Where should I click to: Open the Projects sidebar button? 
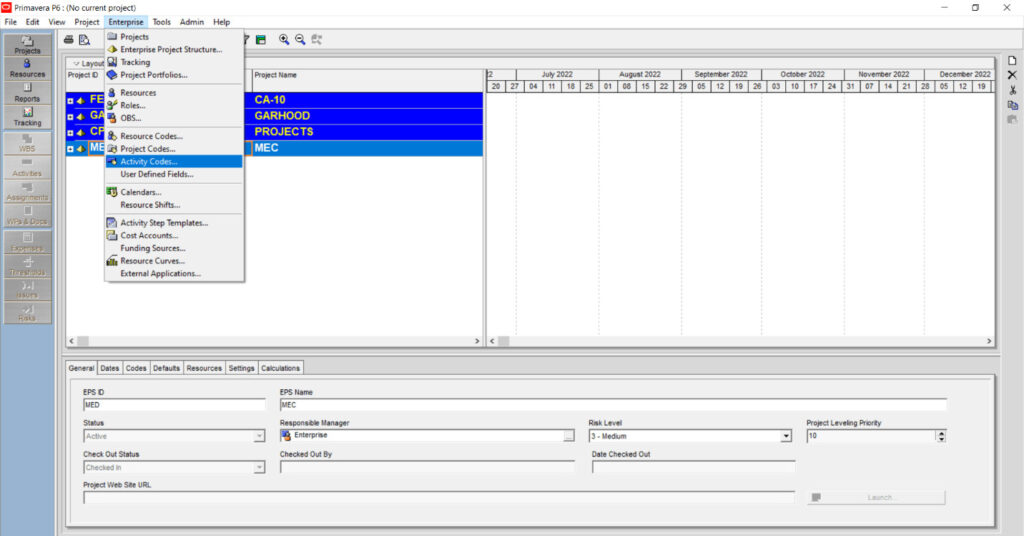coord(27,44)
